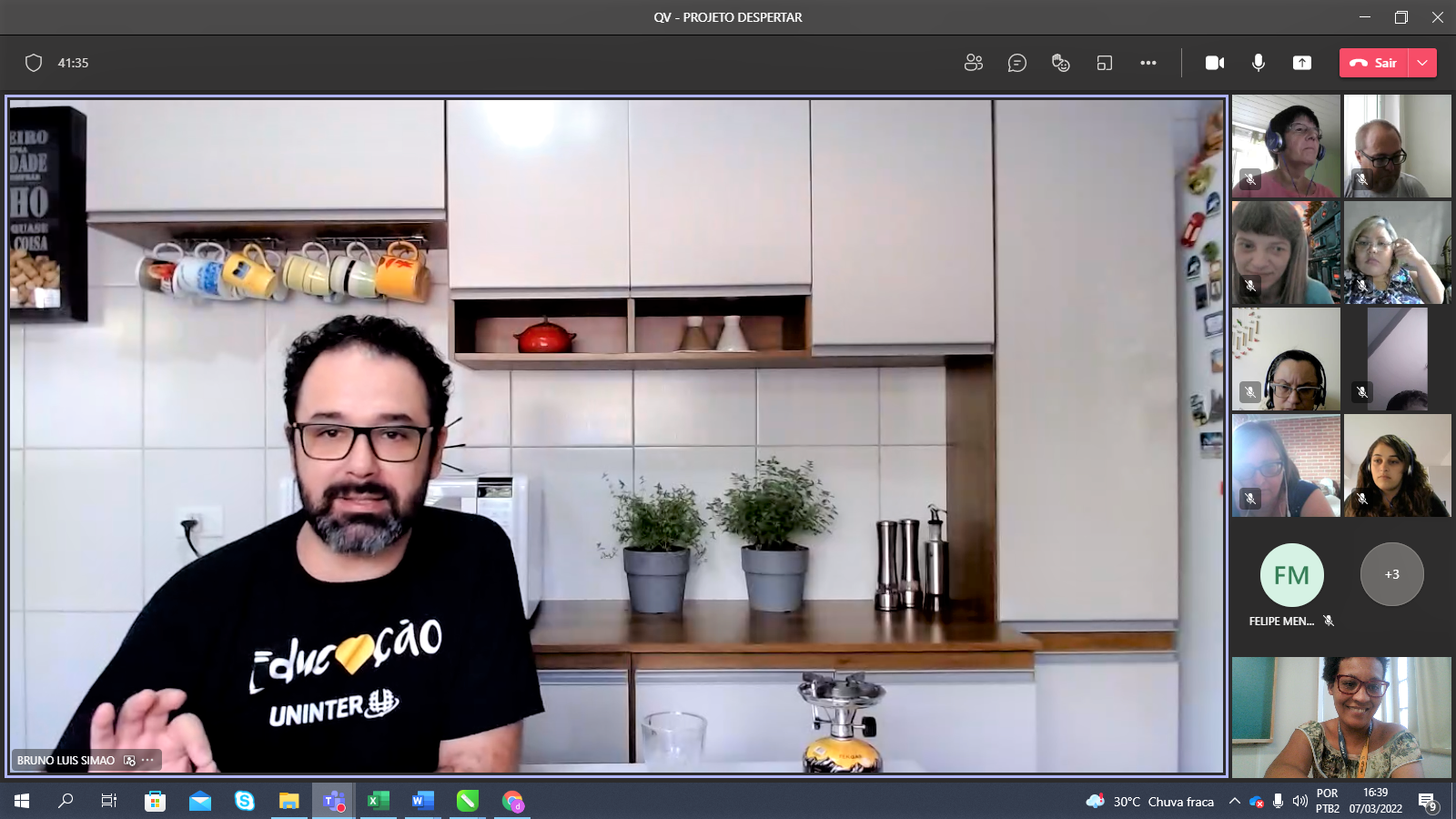Show the +3 additional participants
Viewport: 1456px width, 819px height.
[x=1391, y=574]
